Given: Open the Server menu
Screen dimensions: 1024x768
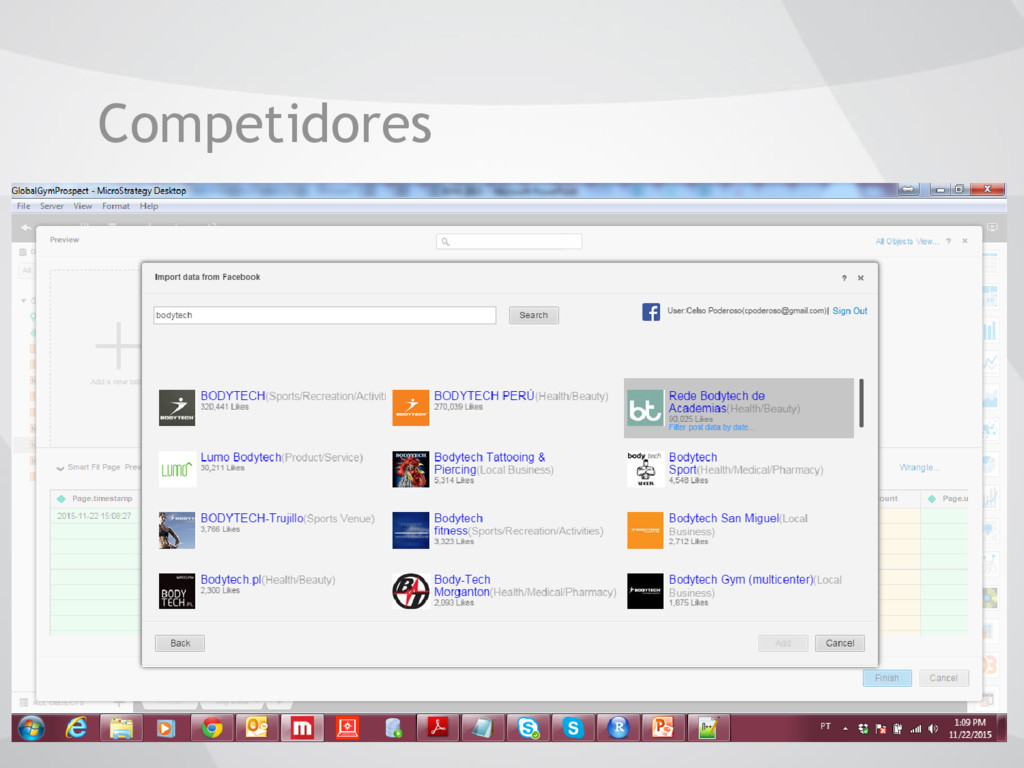Looking at the screenshot, I should tap(52, 206).
